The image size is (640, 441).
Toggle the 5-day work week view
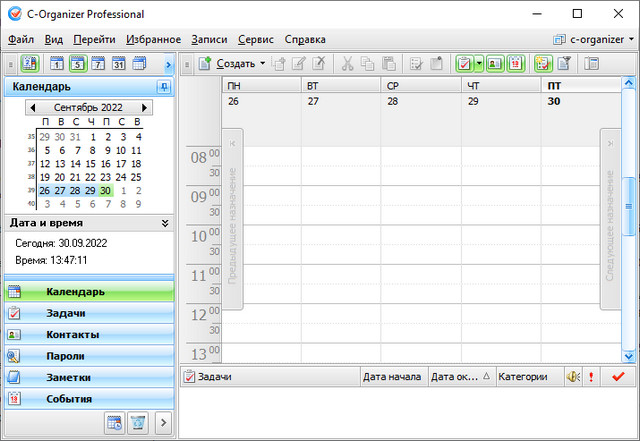(77, 64)
